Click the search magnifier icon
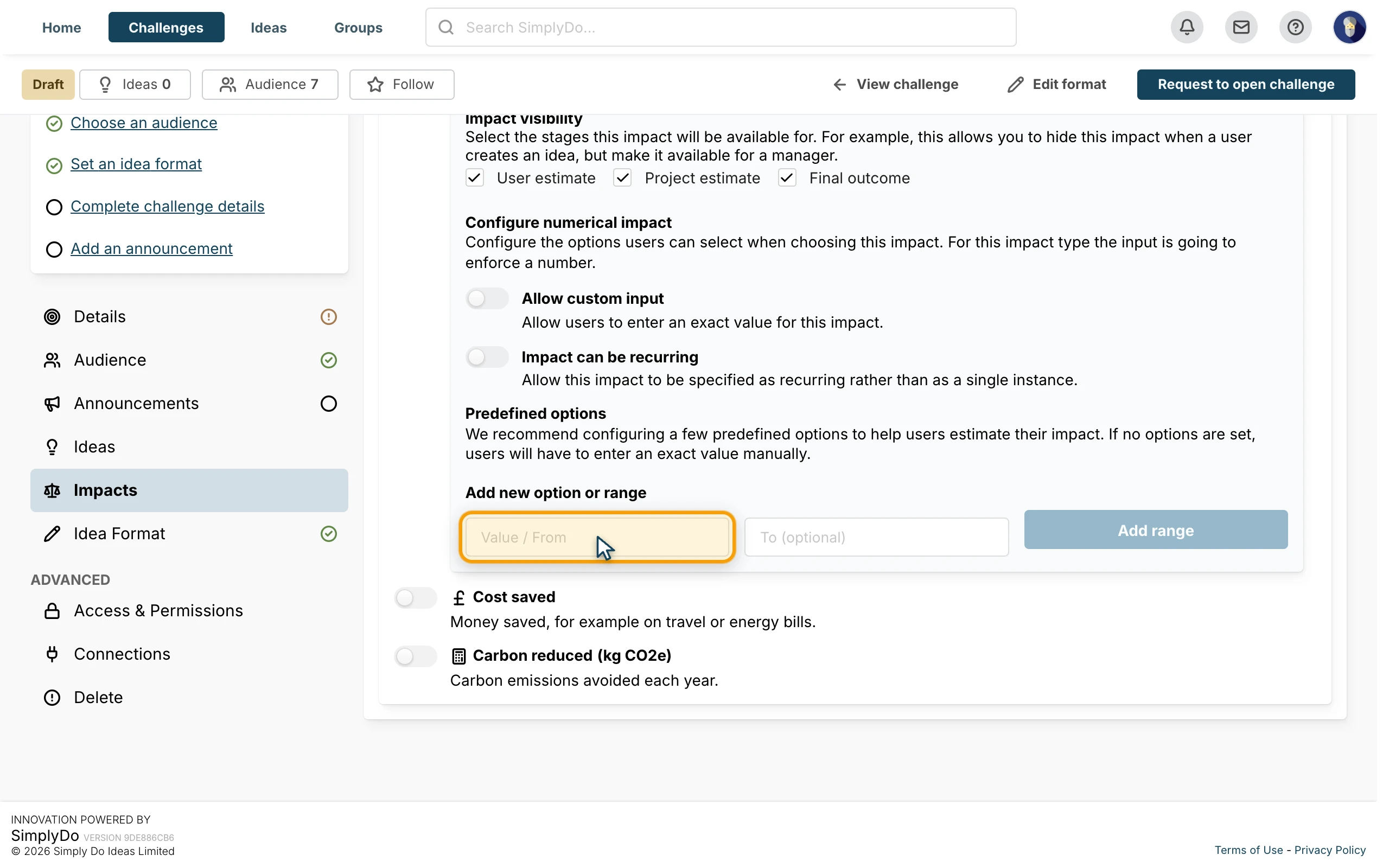Viewport: 1389px width, 868px height. pyautogui.click(x=446, y=27)
